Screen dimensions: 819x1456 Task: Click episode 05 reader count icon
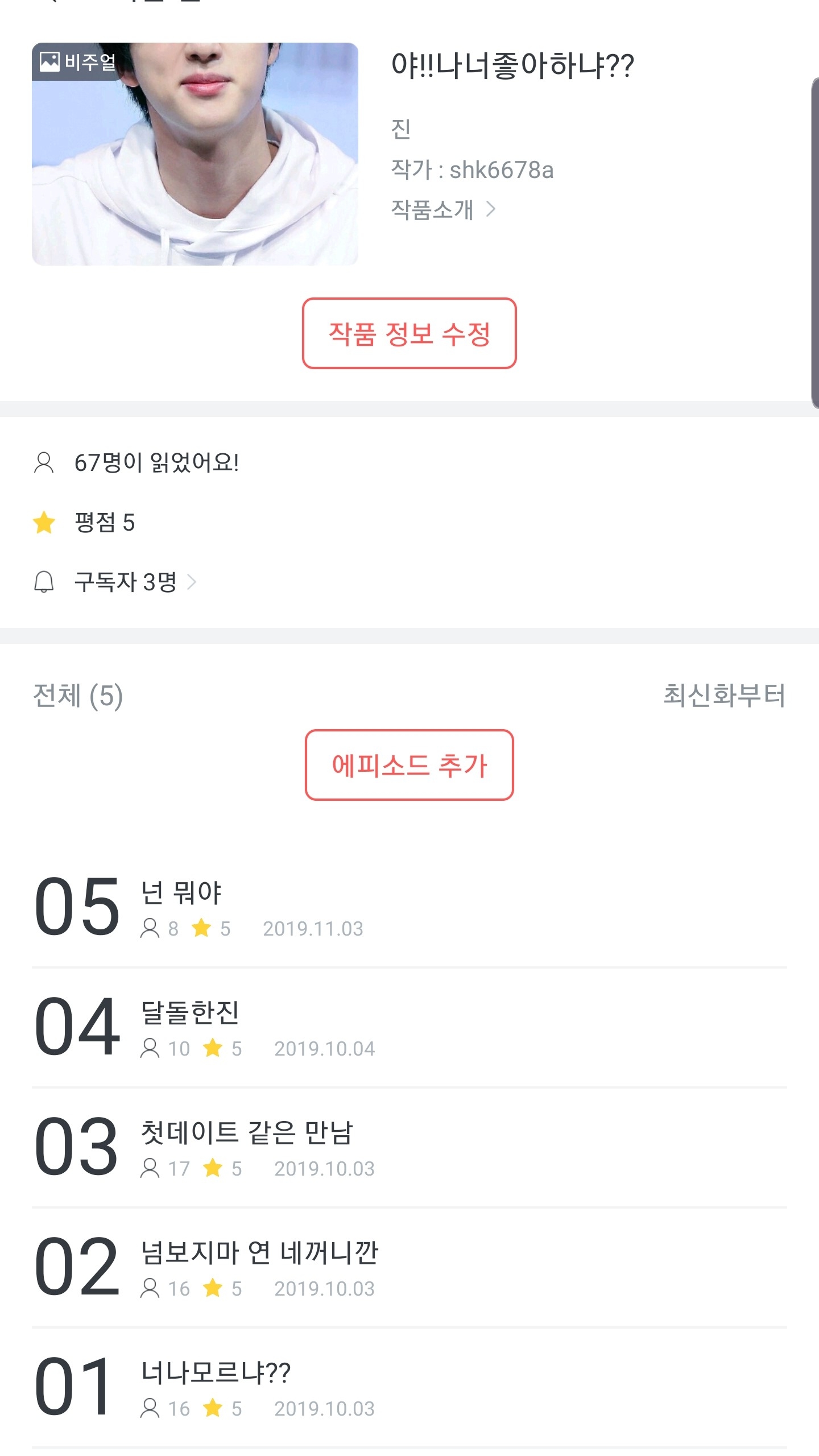coord(150,928)
